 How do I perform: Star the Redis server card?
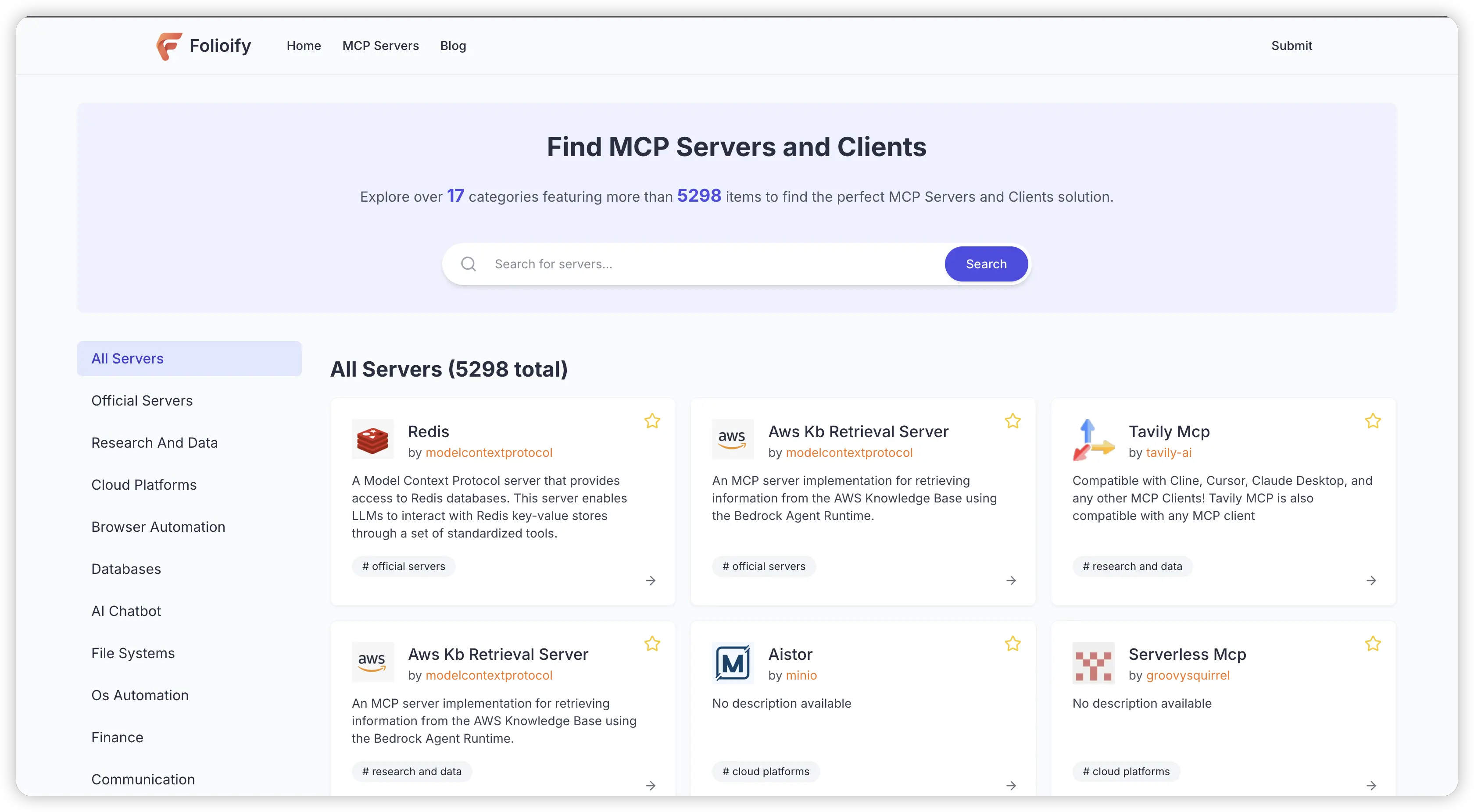[652, 421]
